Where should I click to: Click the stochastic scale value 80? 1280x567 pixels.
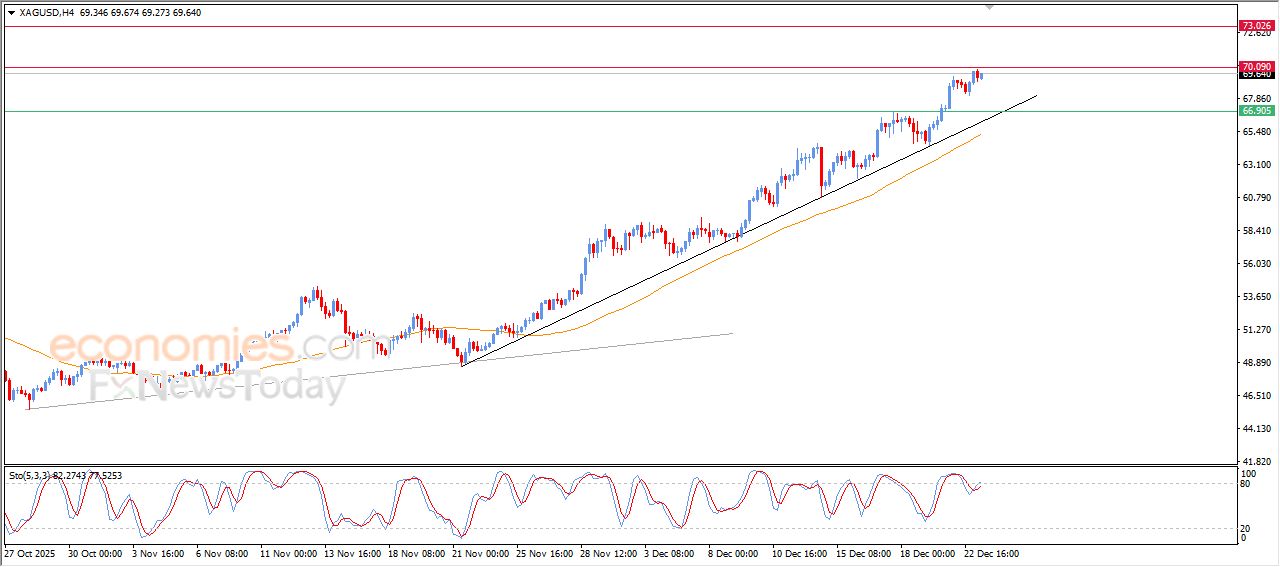[x=1246, y=485]
